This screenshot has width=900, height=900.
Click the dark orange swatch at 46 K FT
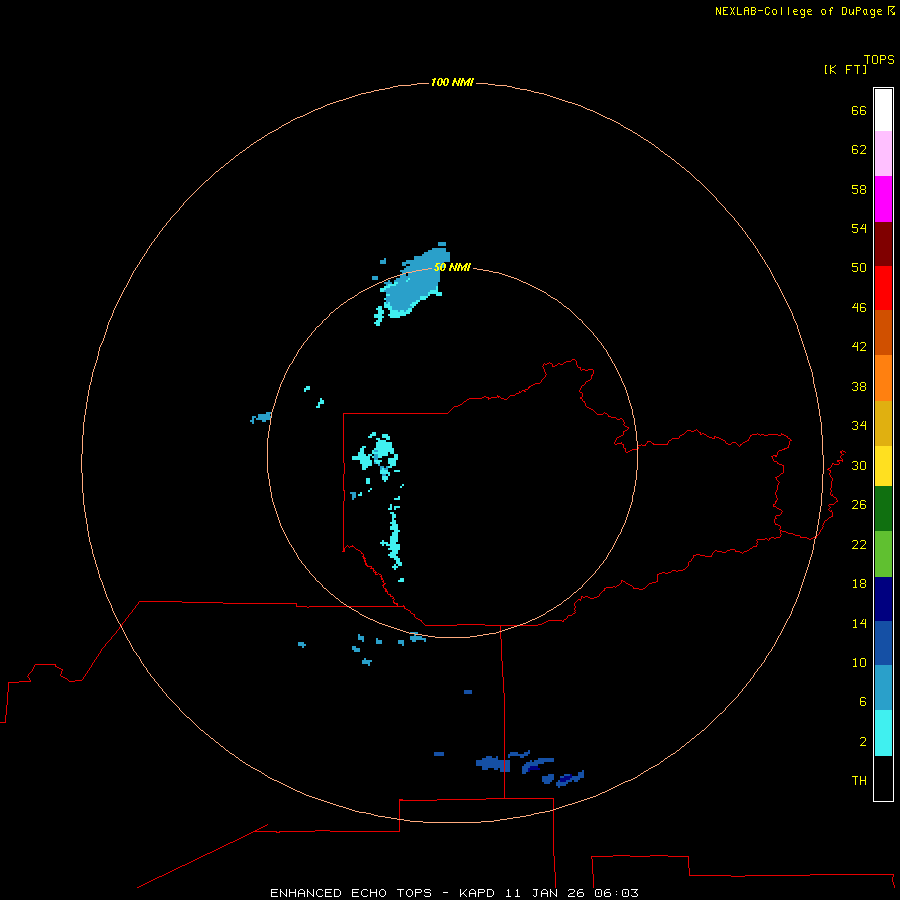883,333
